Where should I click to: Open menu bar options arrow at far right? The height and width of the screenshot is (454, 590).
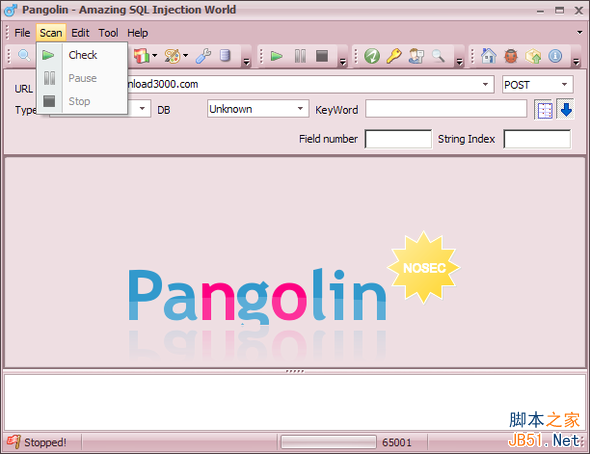pos(579,33)
